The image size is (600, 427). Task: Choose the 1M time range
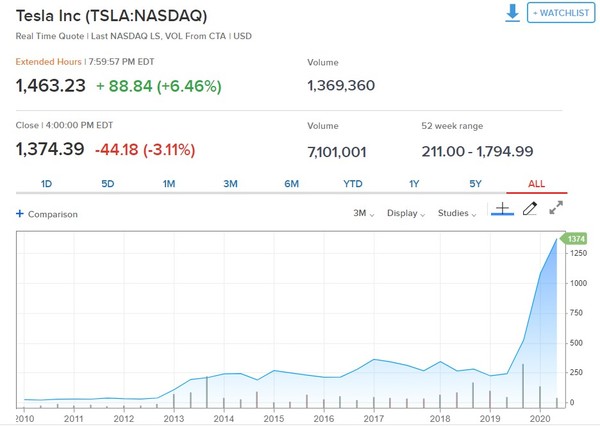pos(169,184)
